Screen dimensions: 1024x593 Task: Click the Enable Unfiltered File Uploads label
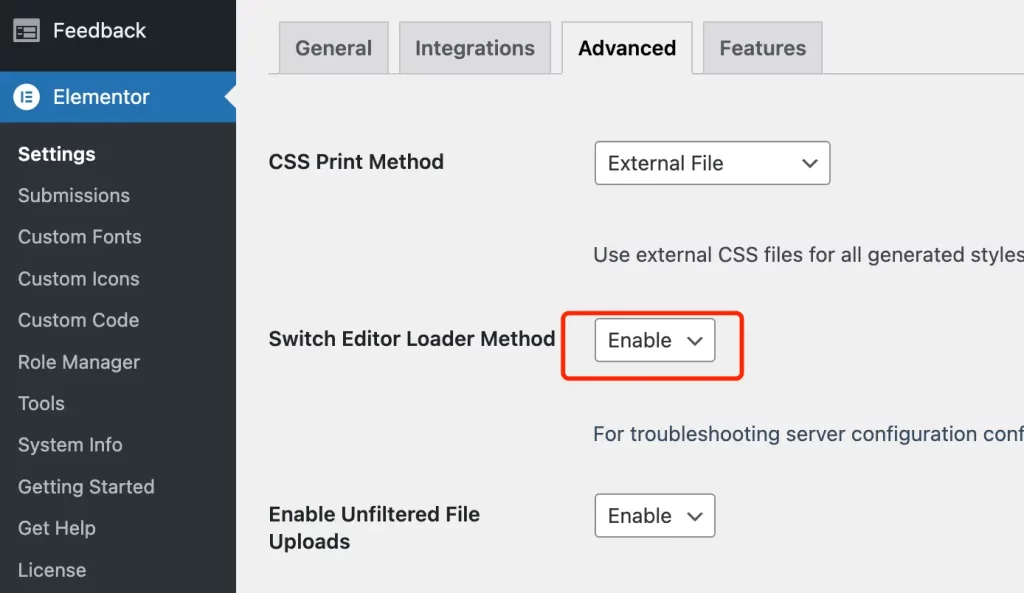tap(374, 528)
